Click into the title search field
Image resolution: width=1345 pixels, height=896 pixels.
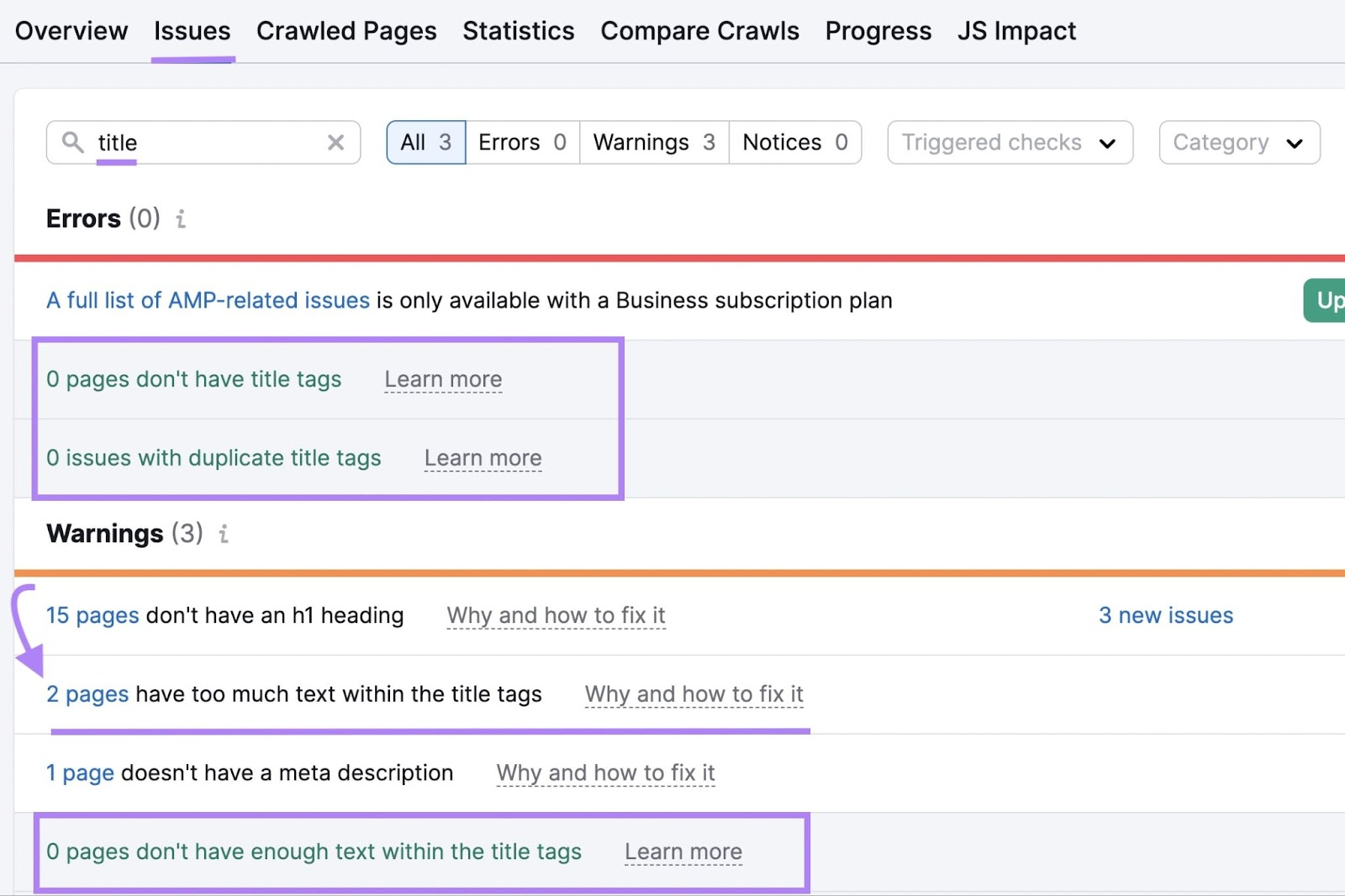coord(210,142)
